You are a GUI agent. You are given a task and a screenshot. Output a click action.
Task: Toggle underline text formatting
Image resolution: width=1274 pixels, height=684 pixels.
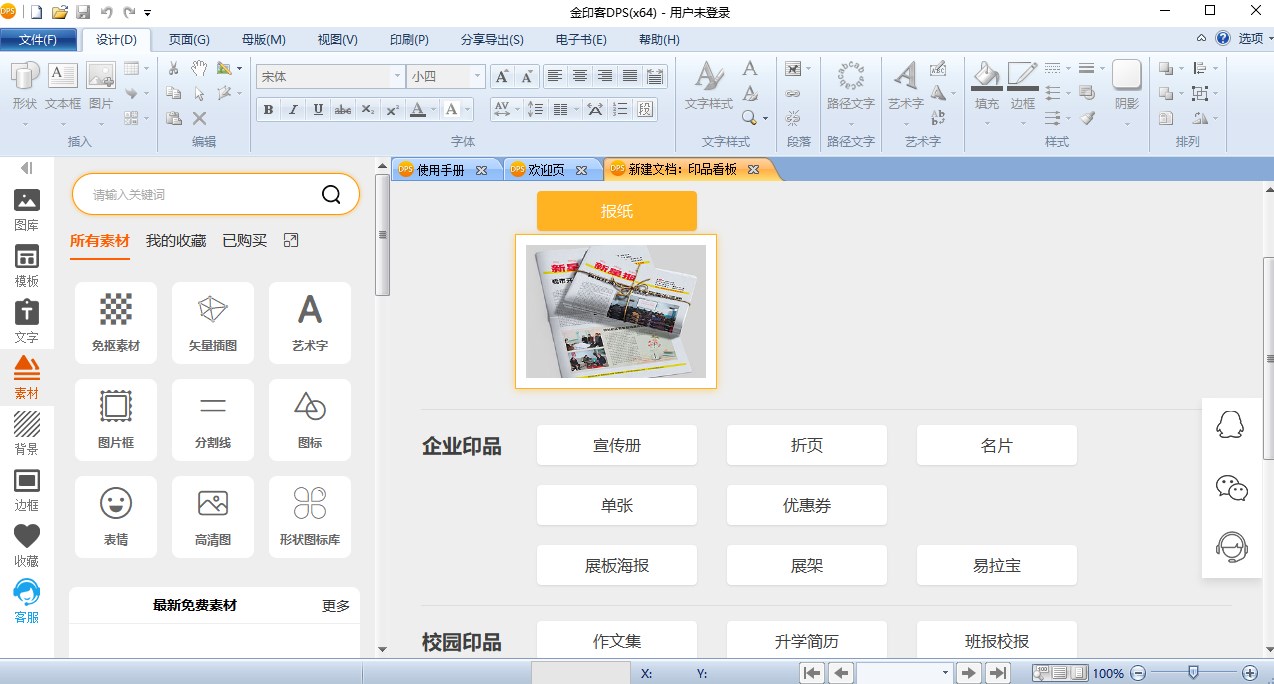318,110
